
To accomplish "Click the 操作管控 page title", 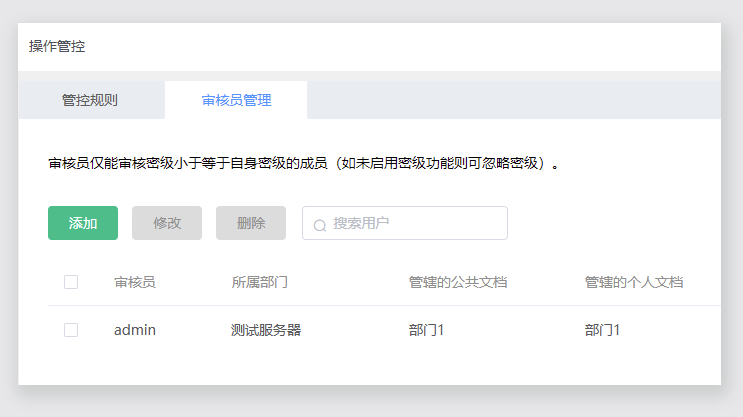I will 57,46.
